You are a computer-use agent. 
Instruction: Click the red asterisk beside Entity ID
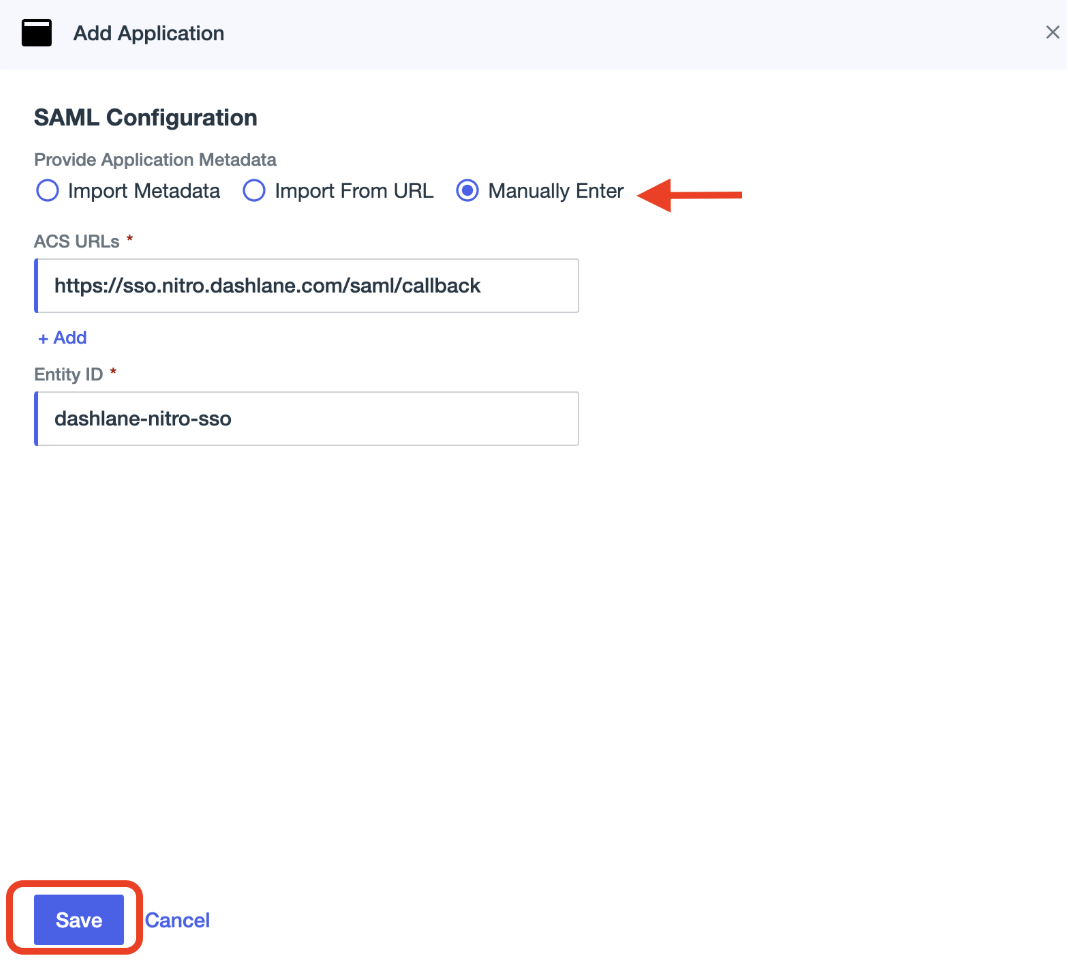pyautogui.click(x=113, y=372)
